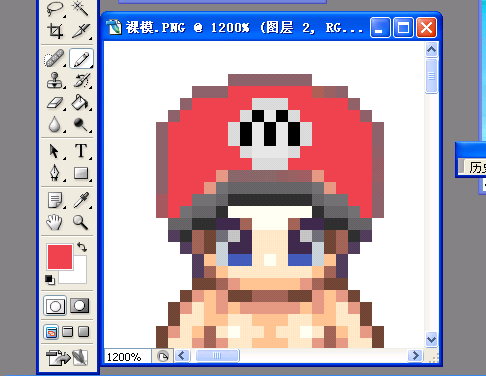486x376 pixels.
Task: Select the Pencil tool
Action: [x=81, y=58]
